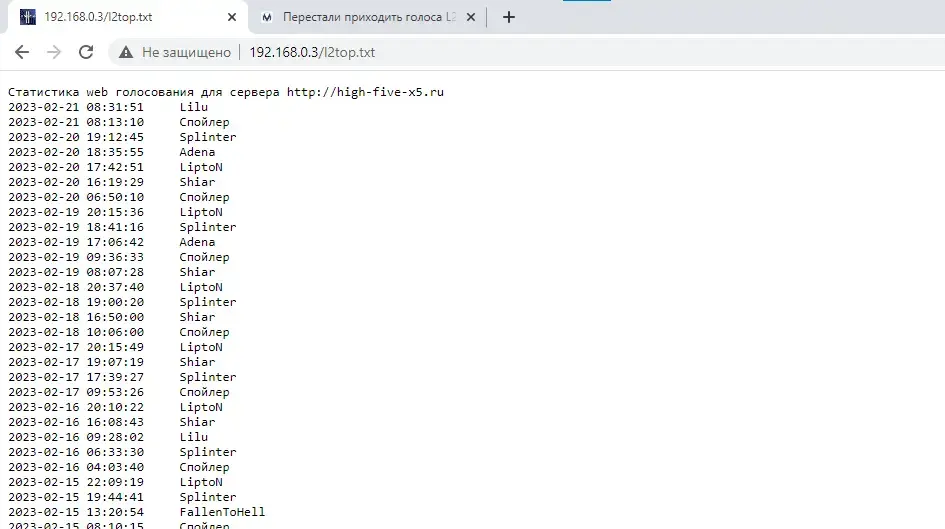Click 'LiptoN' on the 2023-02-15 22:09:19 row
Viewport: 945px width, 529px height.
(x=201, y=483)
